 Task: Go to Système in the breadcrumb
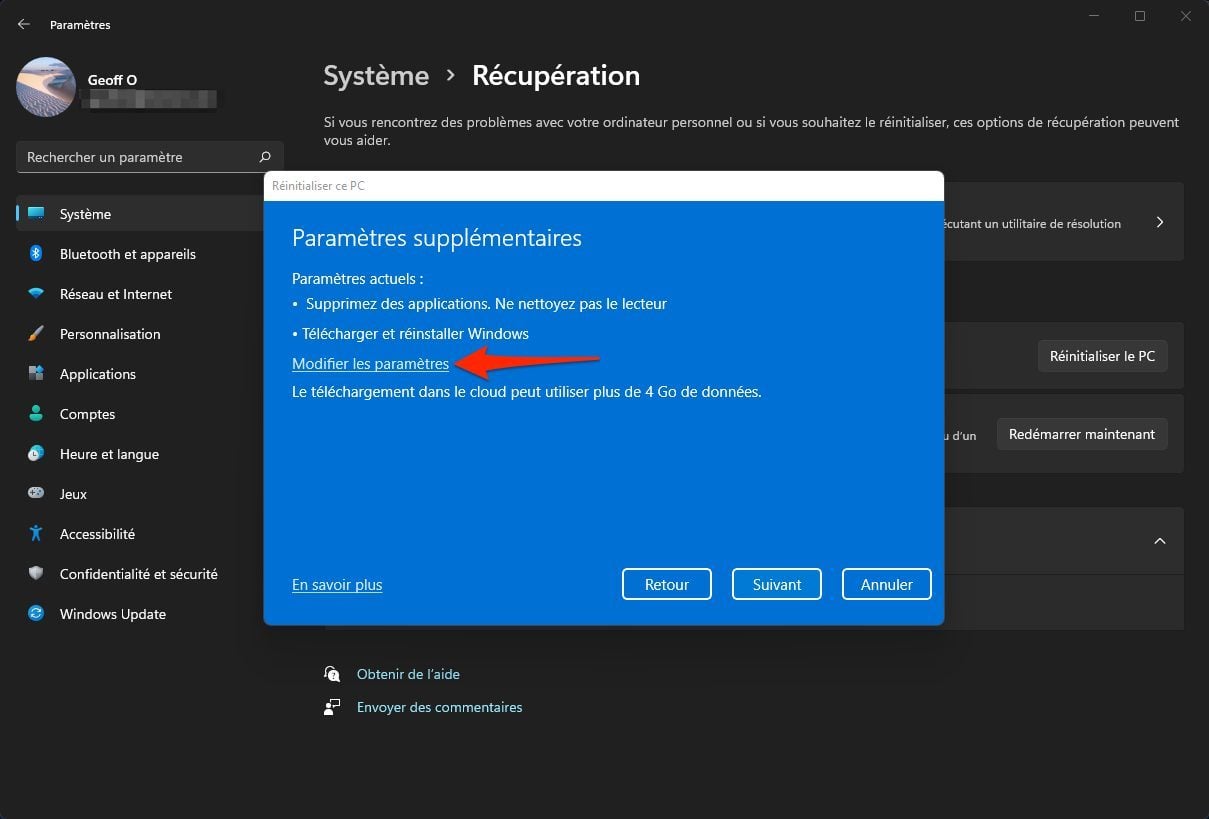[376, 76]
